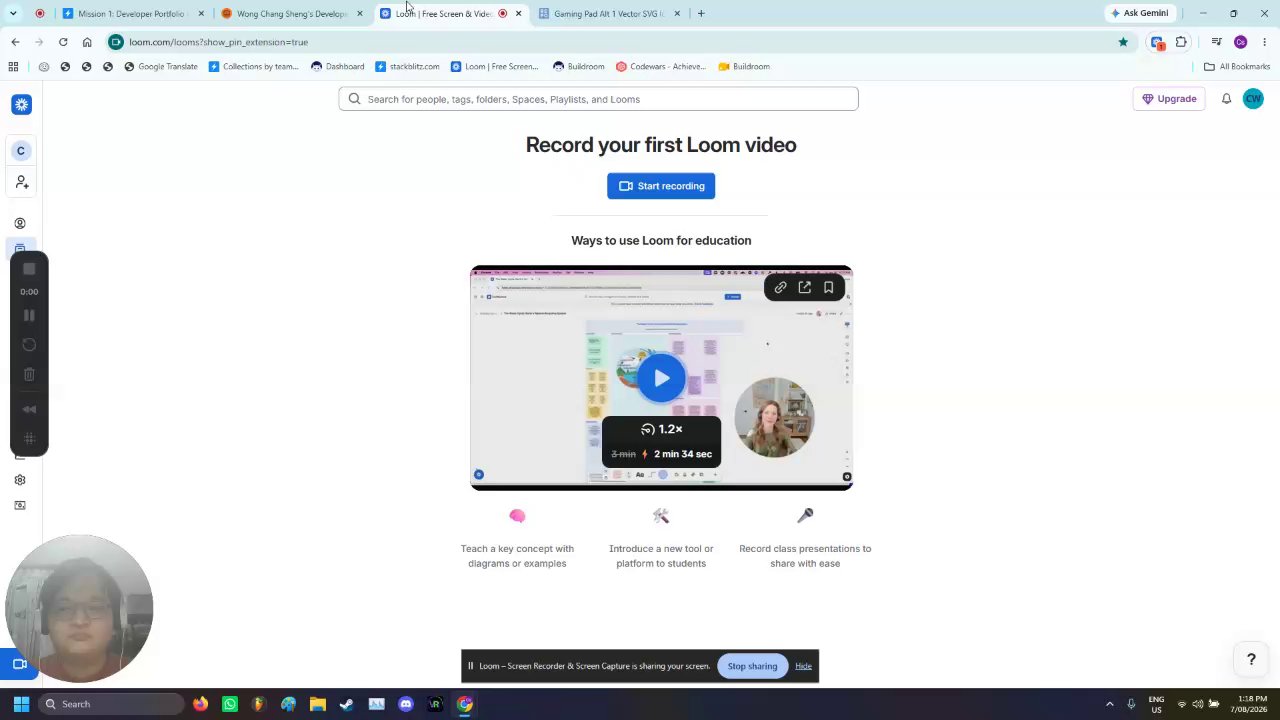Click the '2 min 34 sec' duration text
The height and width of the screenshot is (720, 1280).
pyautogui.click(x=683, y=454)
